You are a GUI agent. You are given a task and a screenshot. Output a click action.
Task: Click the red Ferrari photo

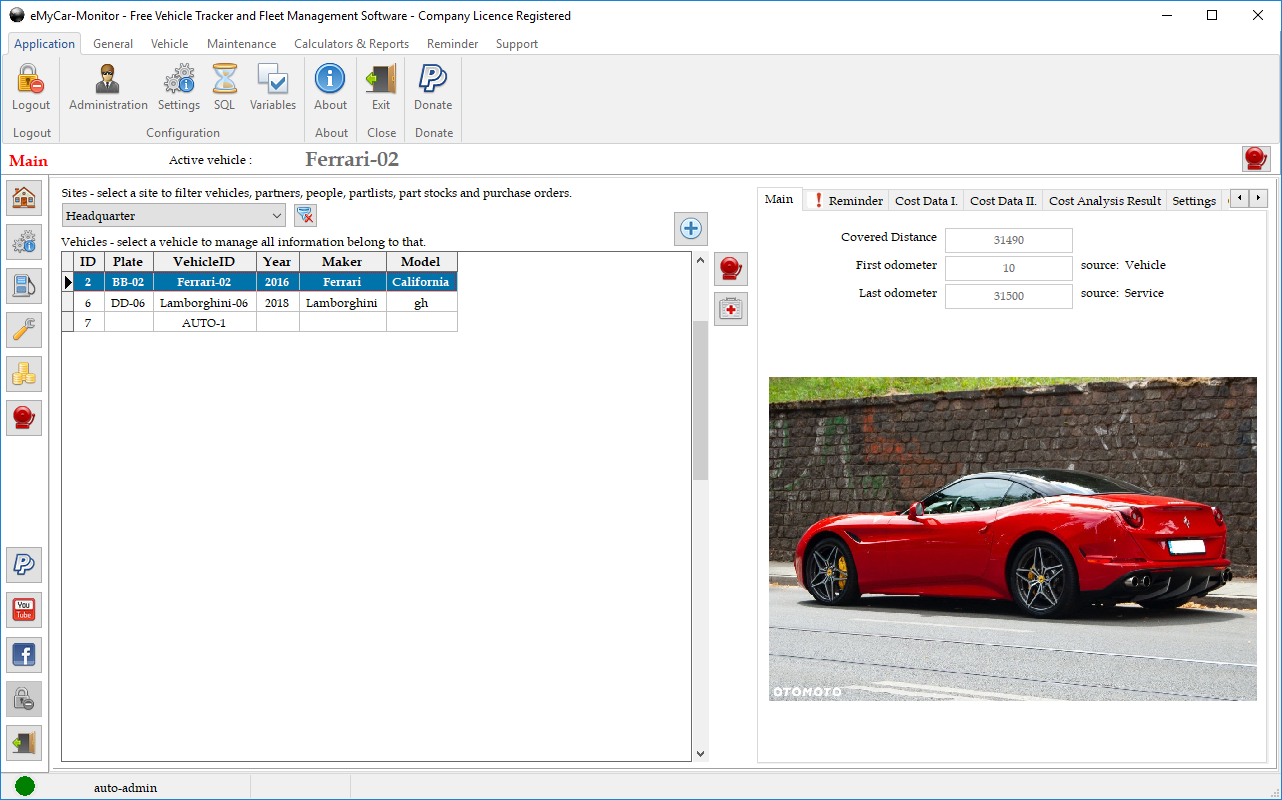click(x=1012, y=539)
